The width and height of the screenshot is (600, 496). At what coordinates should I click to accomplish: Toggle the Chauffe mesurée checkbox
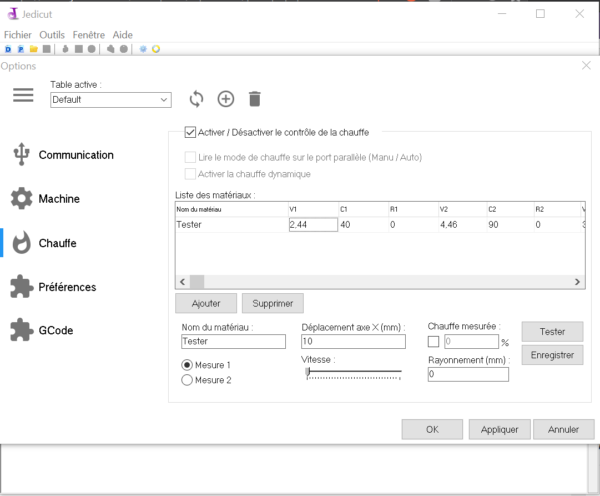433,341
